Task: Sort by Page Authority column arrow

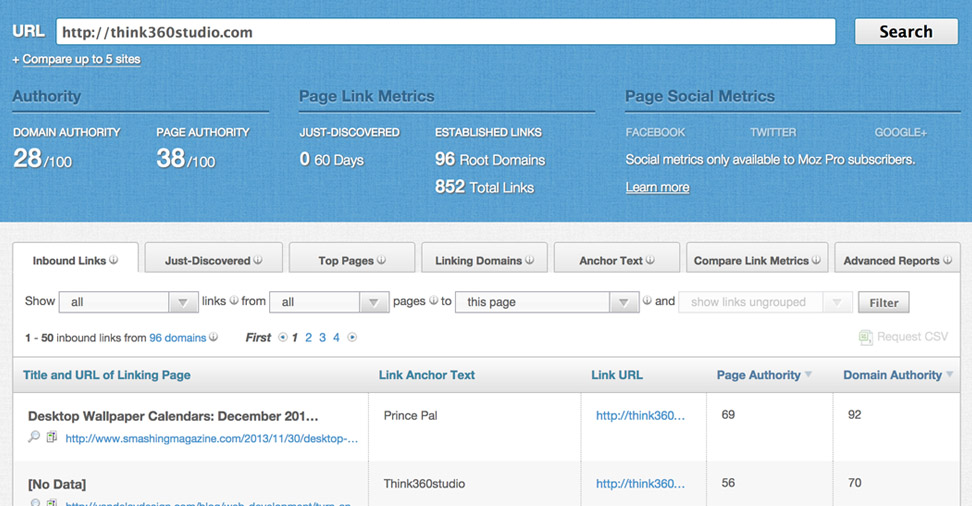Action: click(808, 375)
